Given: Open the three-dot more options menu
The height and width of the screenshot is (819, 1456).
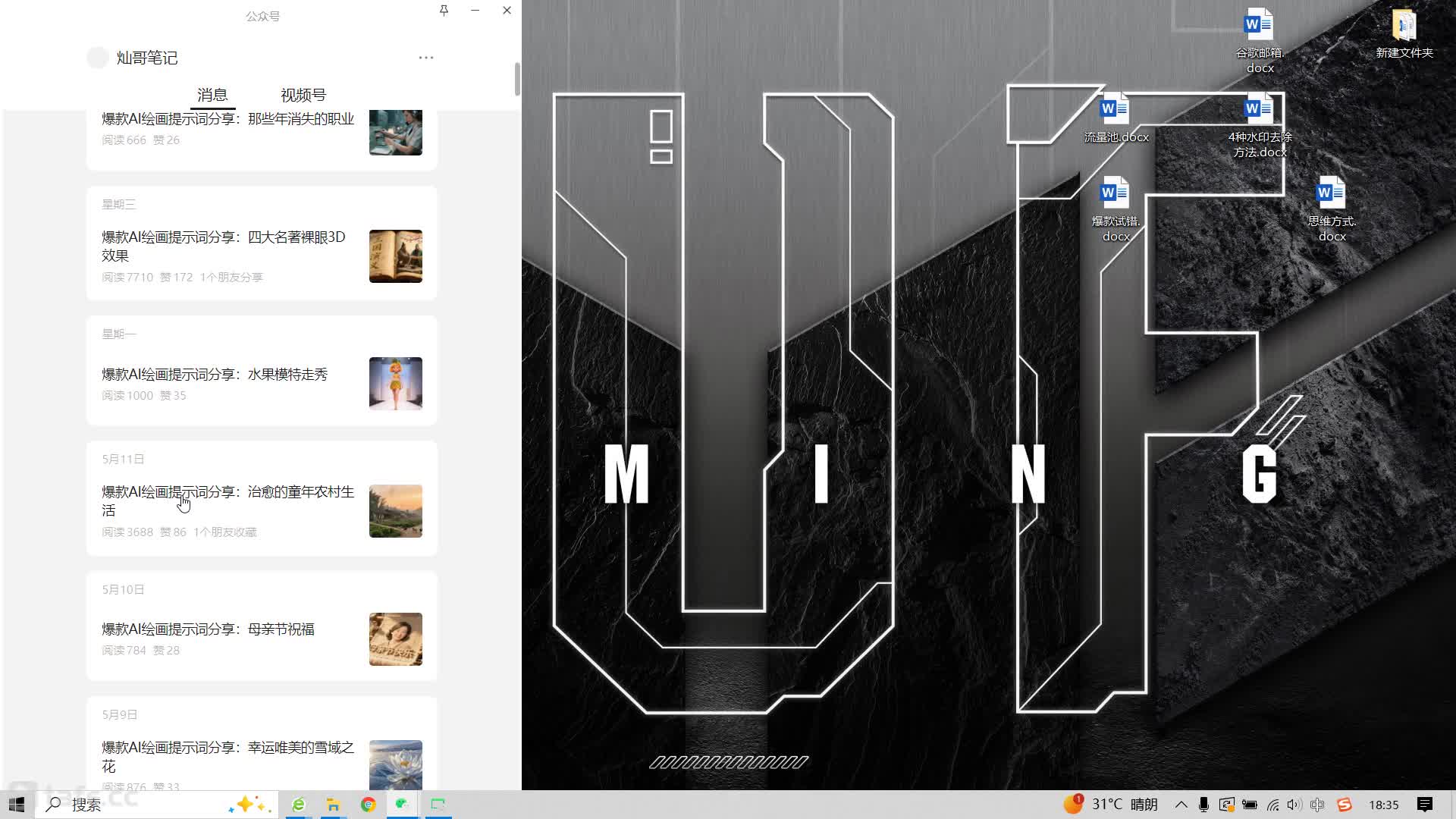Looking at the screenshot, I should [426, 58].
